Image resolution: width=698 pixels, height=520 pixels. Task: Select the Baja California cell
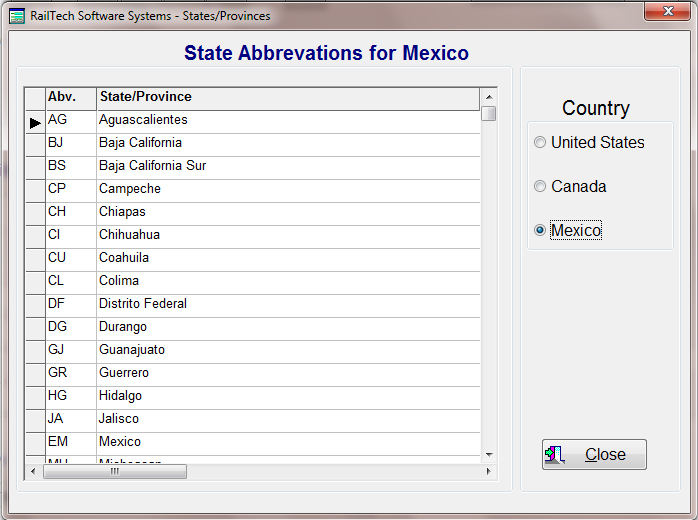(x=288, y=145)
